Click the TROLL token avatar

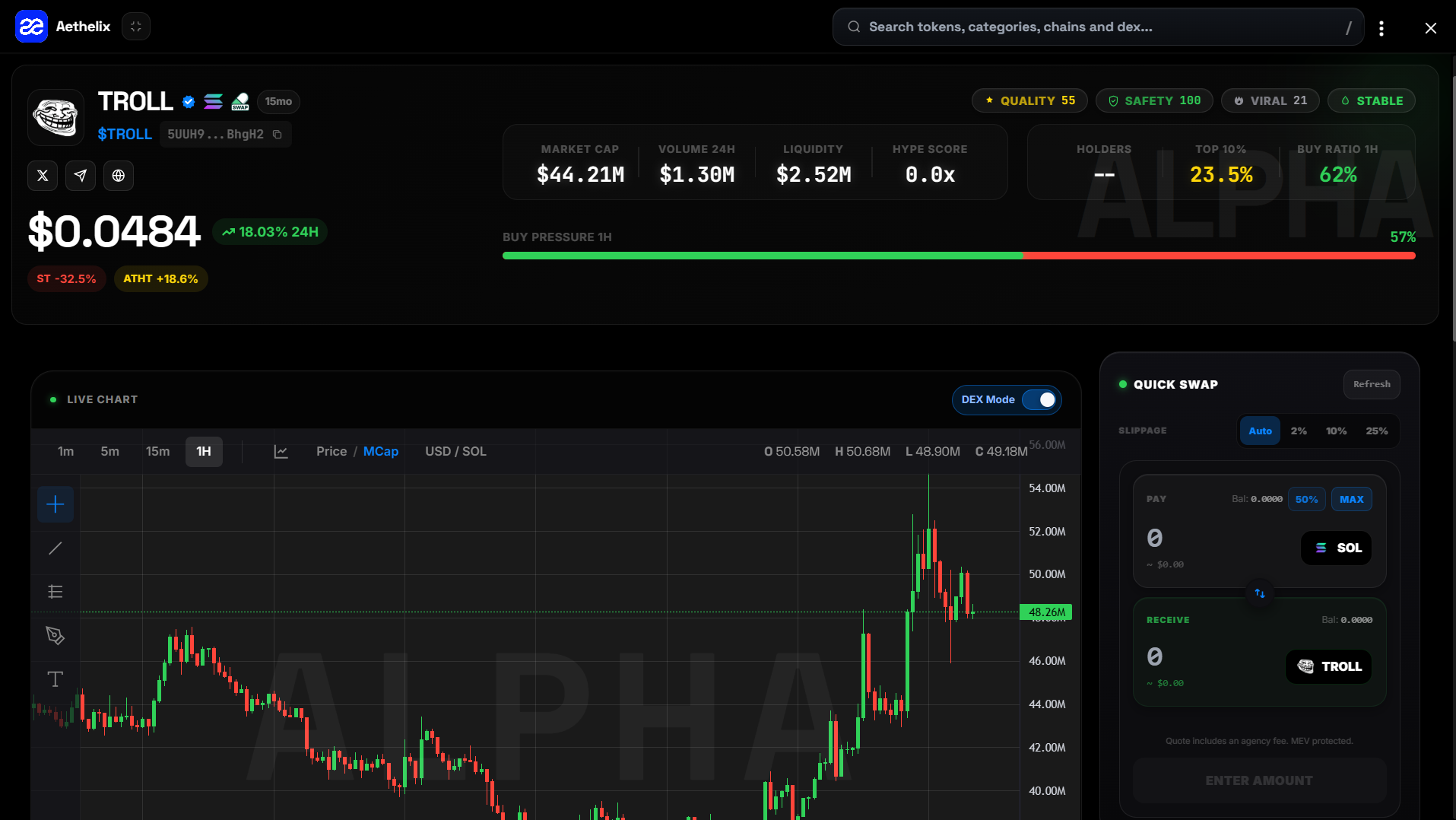point(56,116)
